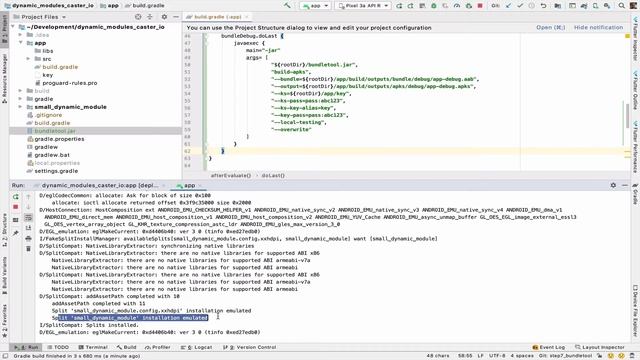Open the Logcat tool window
The height and width of the screenshot is (360, 640).
tap(197, 347)
